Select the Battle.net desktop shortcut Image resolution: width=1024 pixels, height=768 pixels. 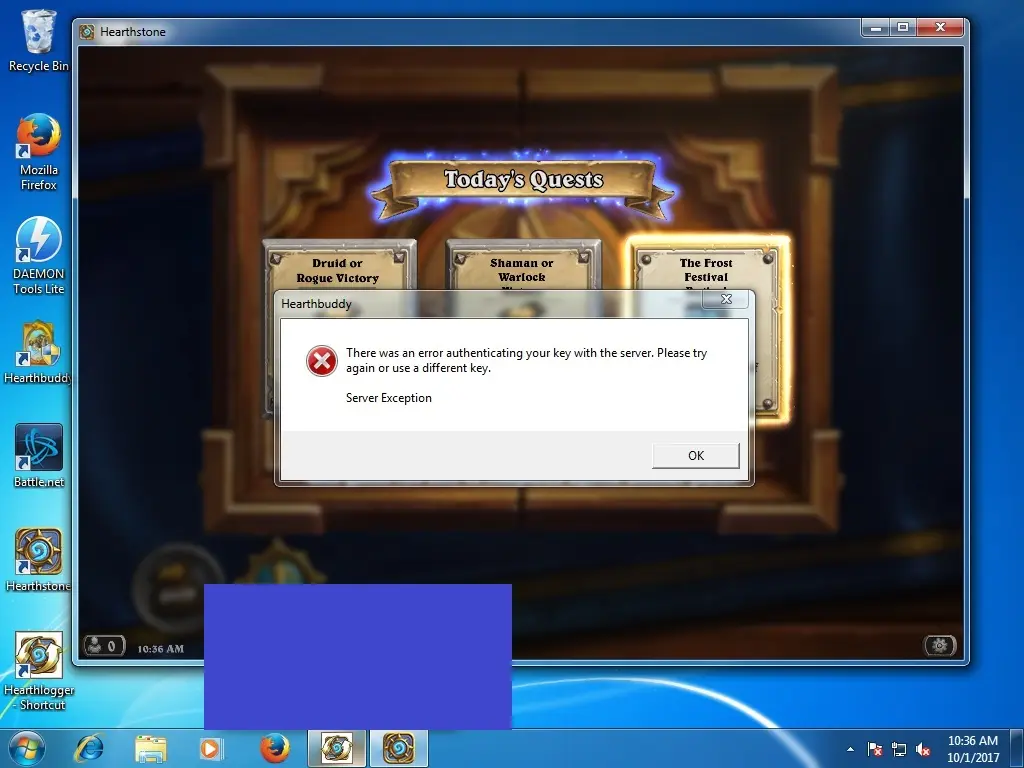pyautogui.click(x=39, y=456)
